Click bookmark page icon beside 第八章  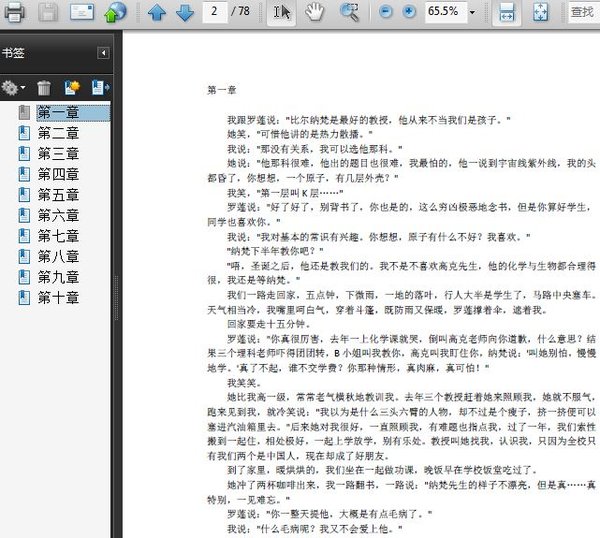(24, 257)
